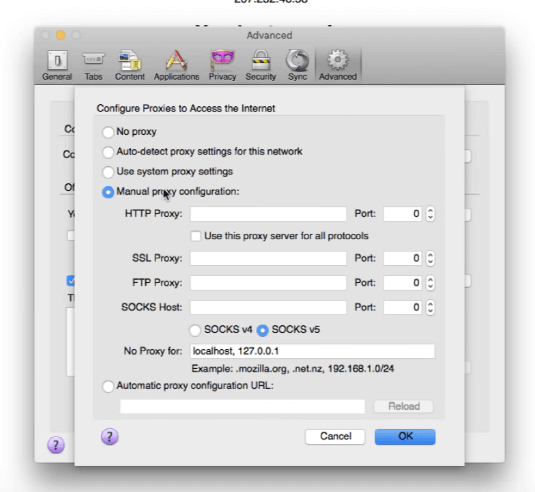Enable Use this proxy server for all protocols
This screenshot has width=535, height=492.
point(196,236)
